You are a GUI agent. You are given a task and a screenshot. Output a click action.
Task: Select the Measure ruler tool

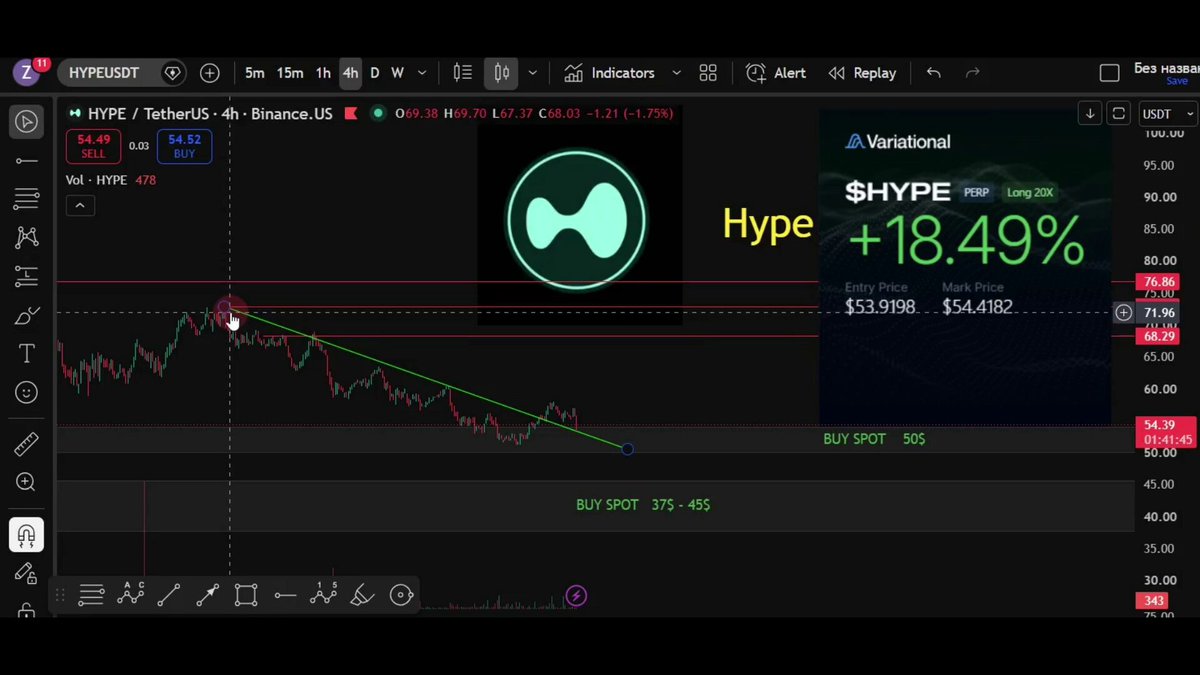click(x=27, y=444)
